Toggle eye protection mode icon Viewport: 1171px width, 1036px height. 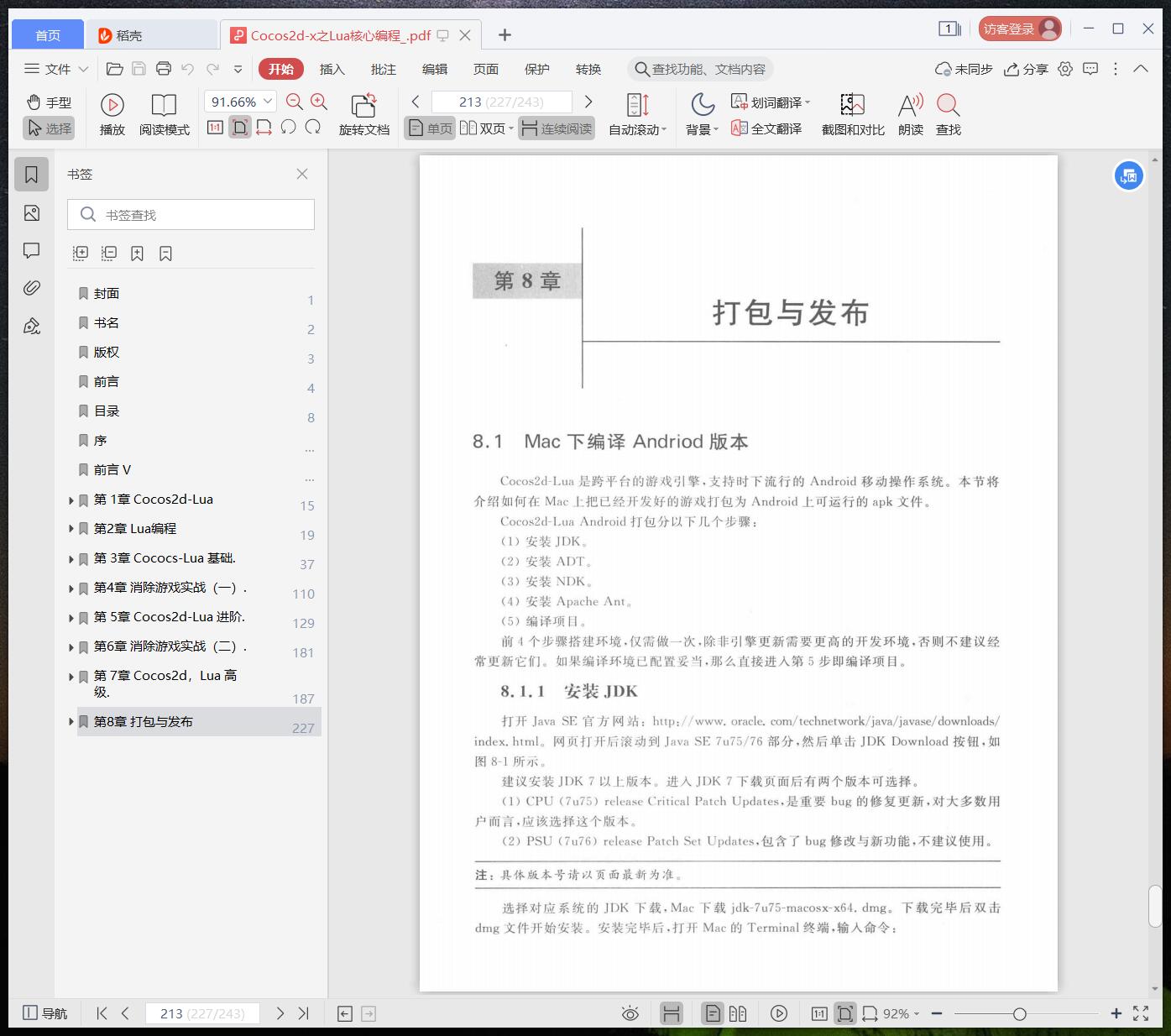tap(630, 1013)
